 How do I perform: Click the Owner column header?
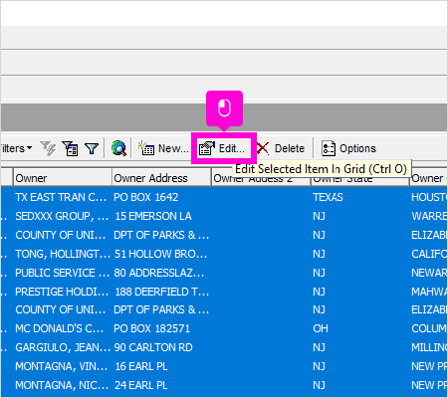click(62, 178)
